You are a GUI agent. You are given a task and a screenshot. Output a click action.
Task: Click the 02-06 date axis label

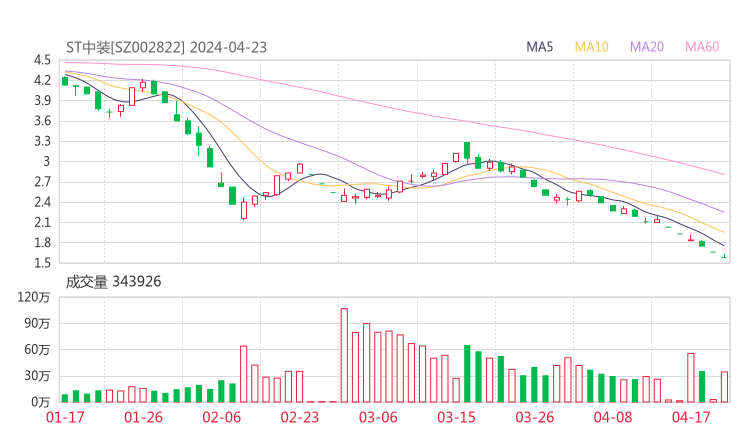tap(222, 417)
